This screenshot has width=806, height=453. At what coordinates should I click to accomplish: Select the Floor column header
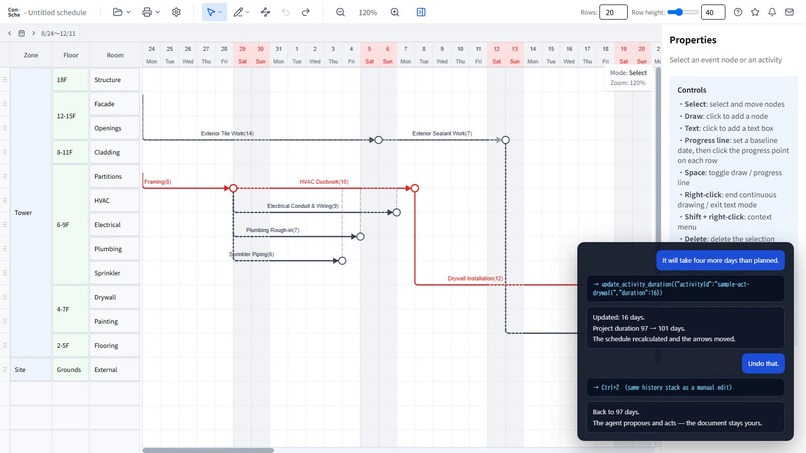(71, 55)
